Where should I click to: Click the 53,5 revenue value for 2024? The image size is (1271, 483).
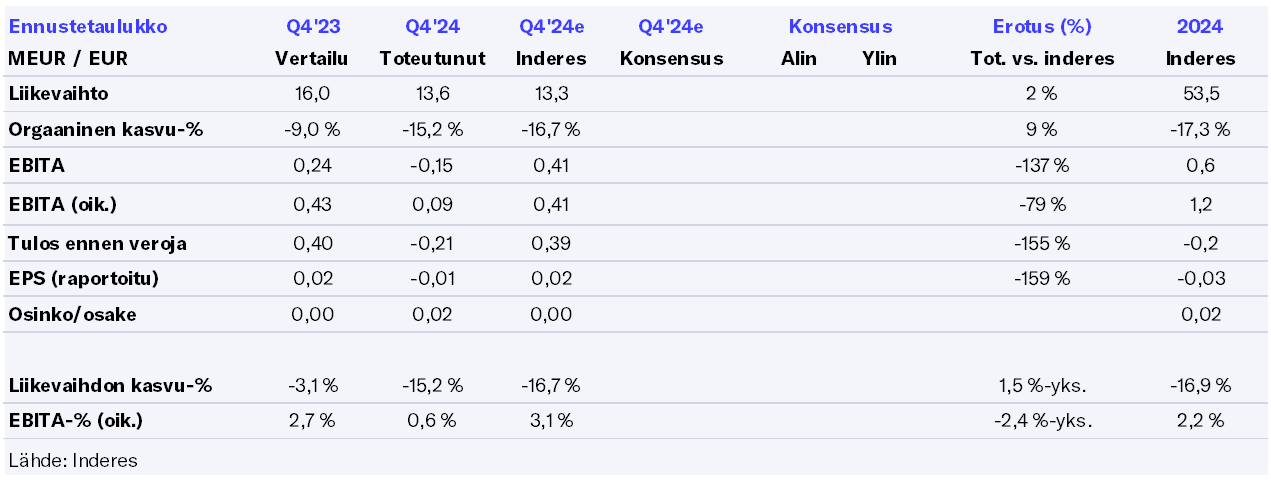click(x=1200, y=95)
